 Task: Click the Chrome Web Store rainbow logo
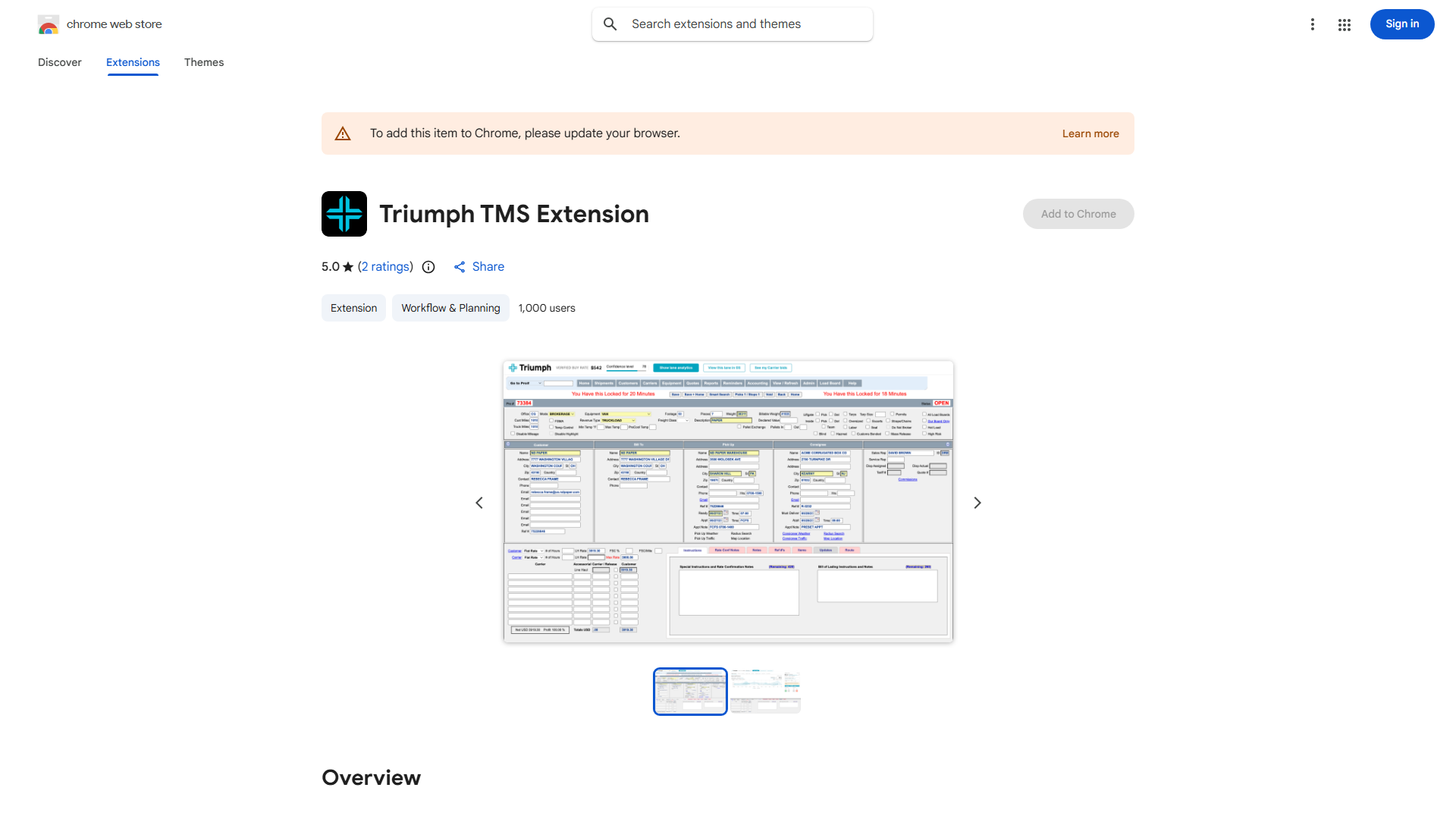pyautogui.click(x=49, y=24)
